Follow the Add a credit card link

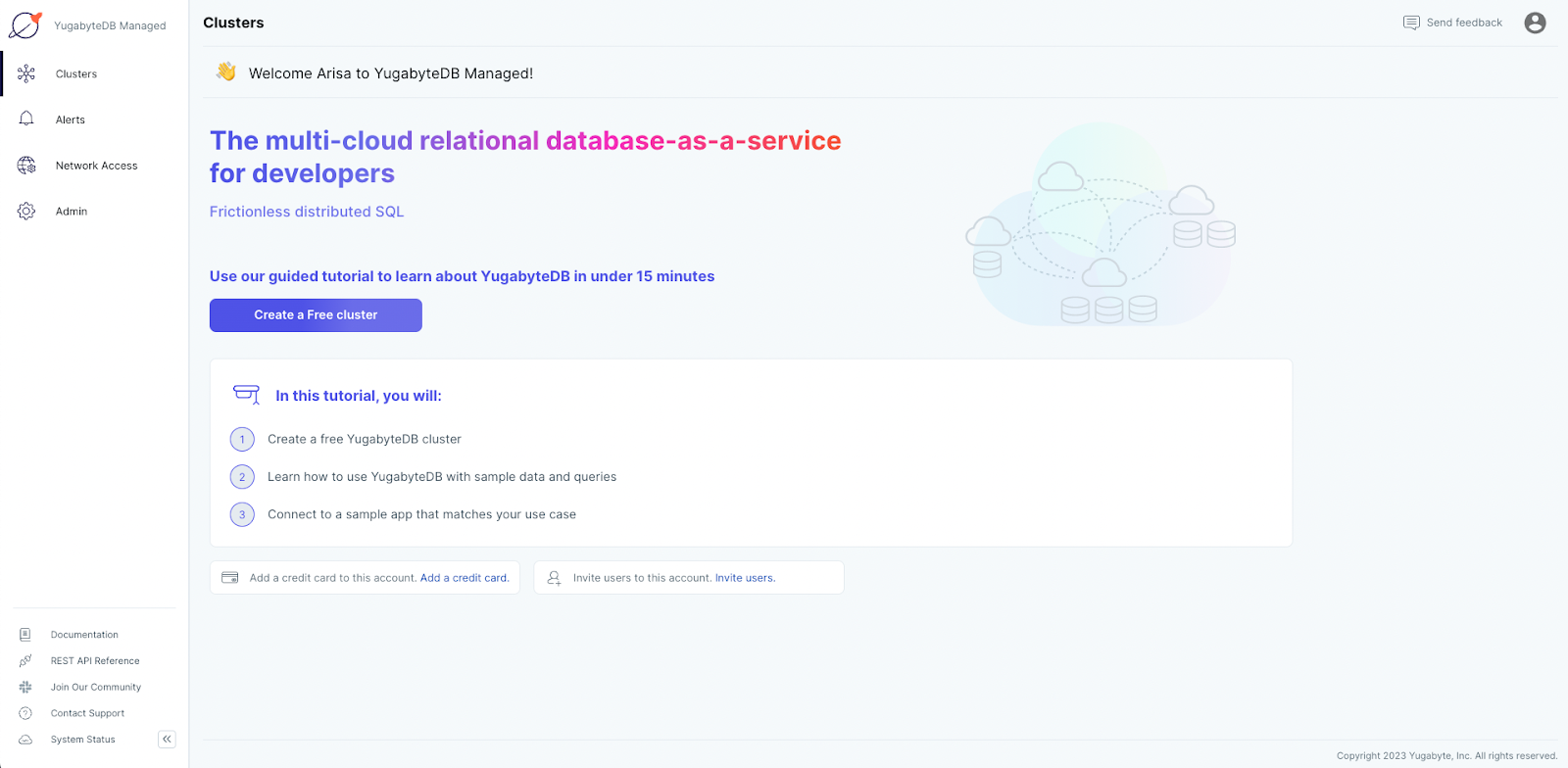click(465, 578)
